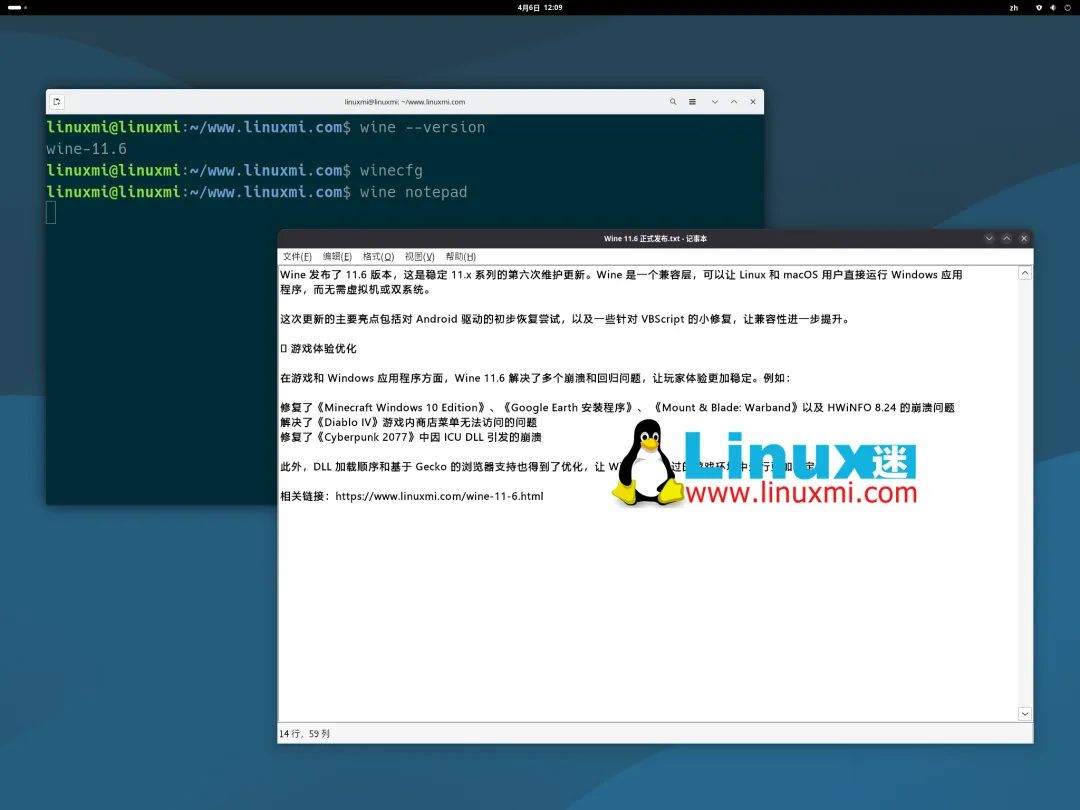This screenshot has width=1080, height=810.
Task: Open the terminal search icon
Action: pyautogui.click(x=673, y=101)
